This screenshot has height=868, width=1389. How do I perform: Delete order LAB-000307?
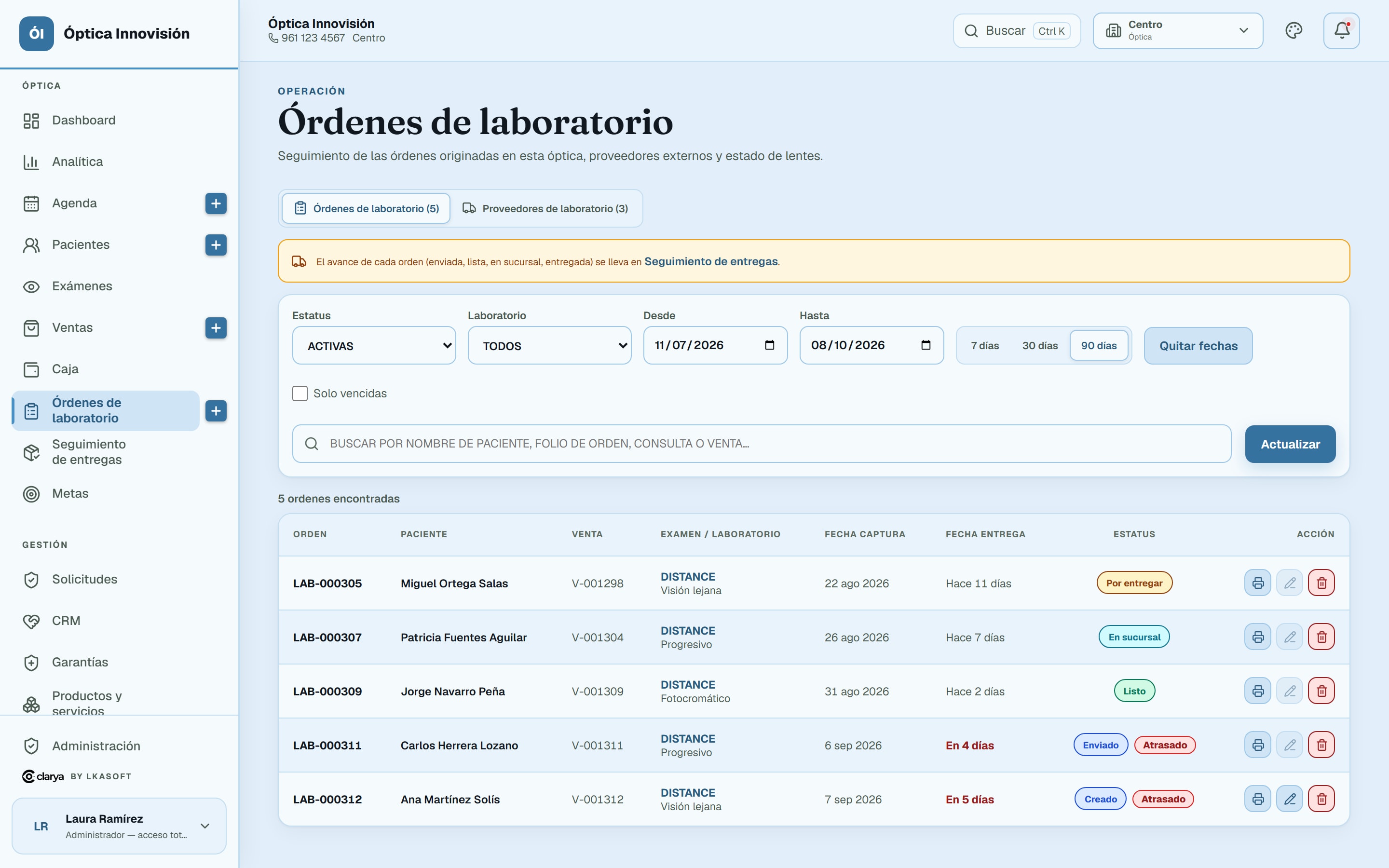pos(1321,637)
